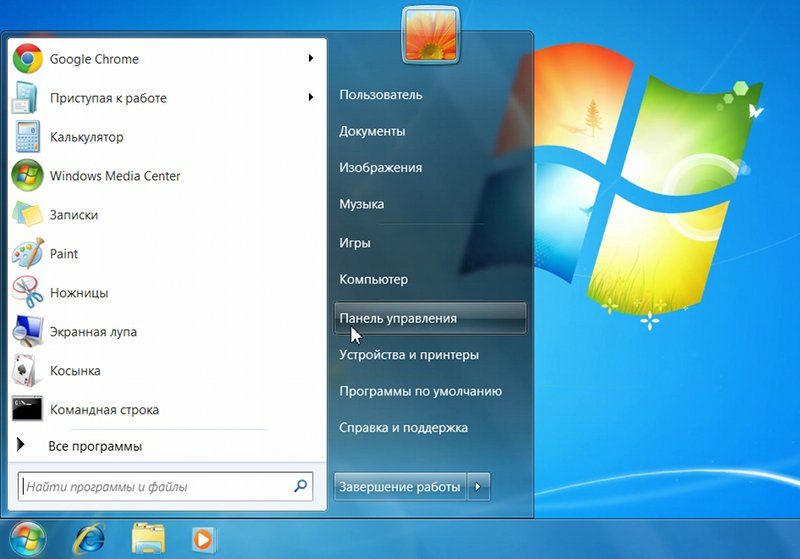Click the magnifier search icon

click(301, 486)
